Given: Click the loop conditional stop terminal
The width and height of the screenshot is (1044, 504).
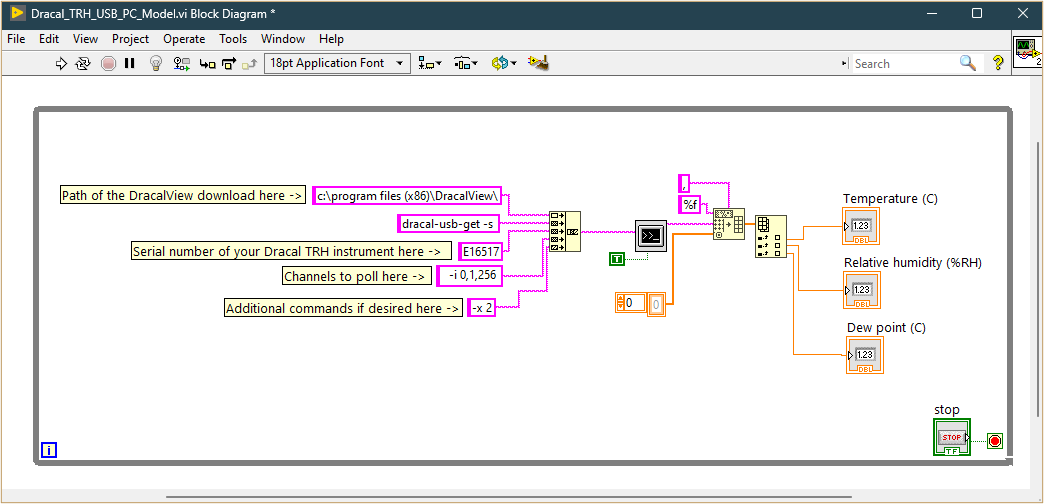Looking at the screenshot, I should tap(995, 441).
